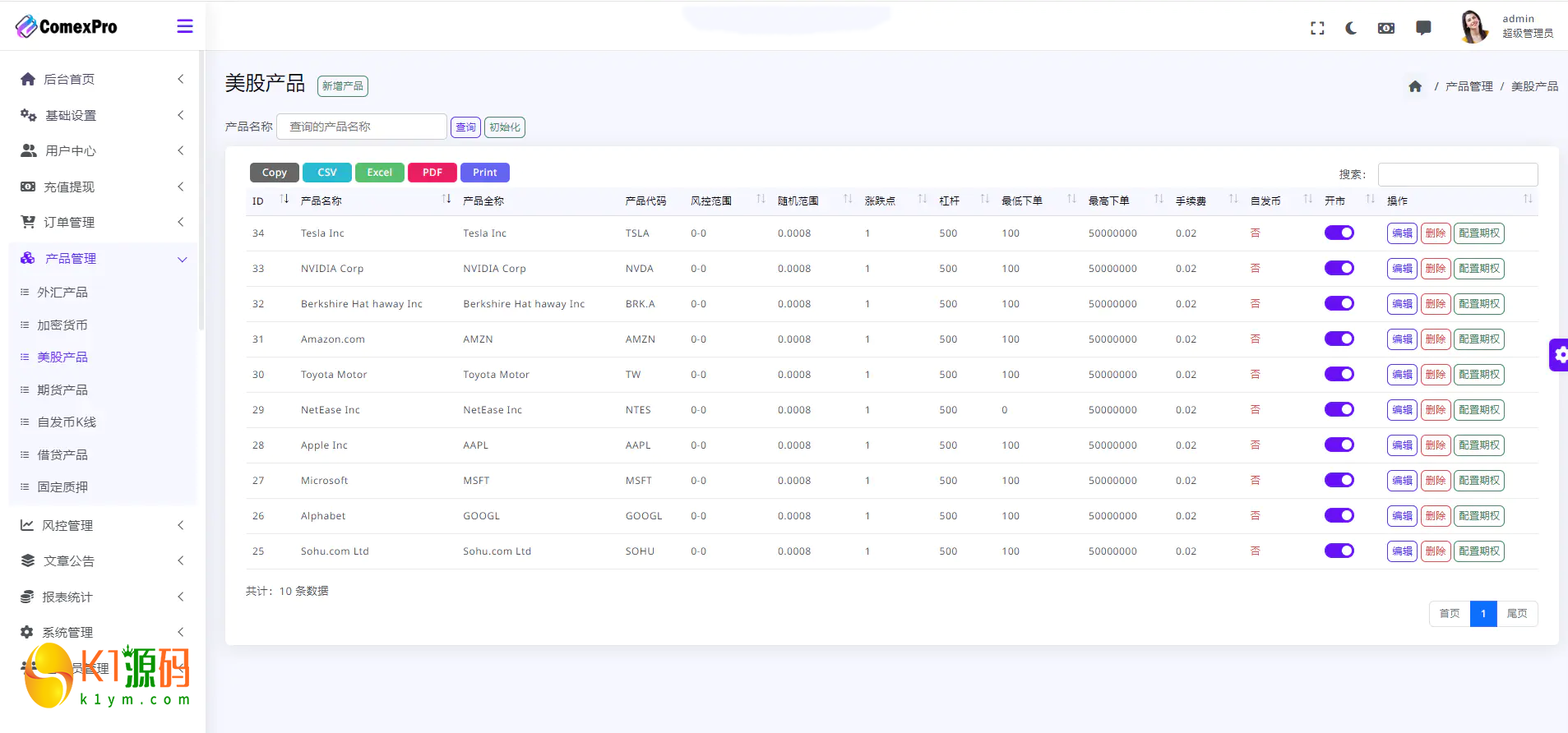Screen dimensions: 1568x733
Task: Click the 用户中心 users icon
Action: pos(28,150)
